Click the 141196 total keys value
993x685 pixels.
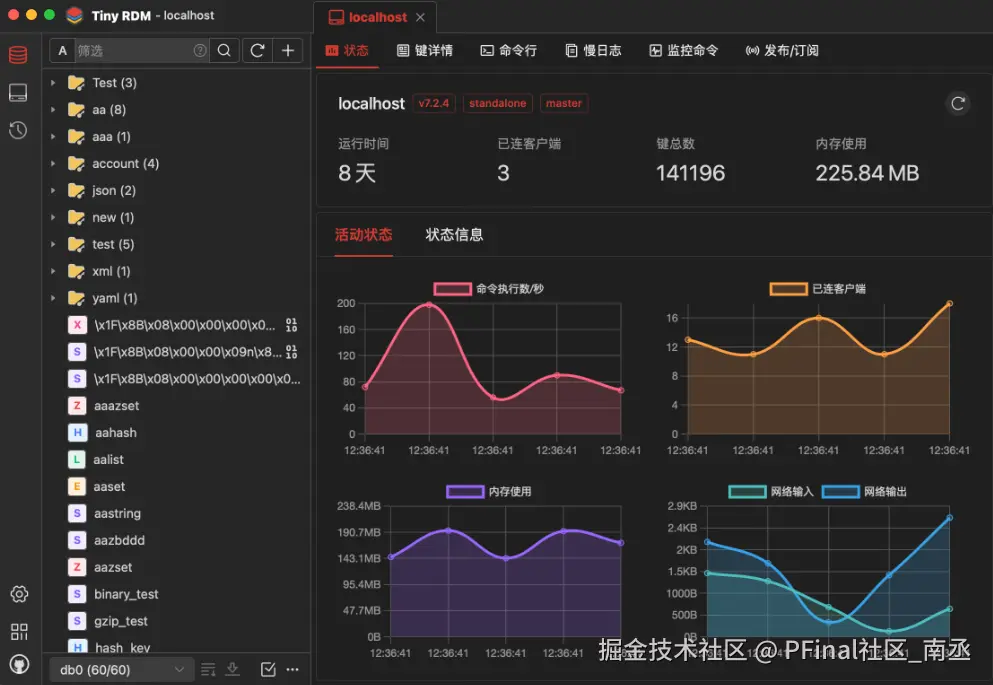[690, 173]
